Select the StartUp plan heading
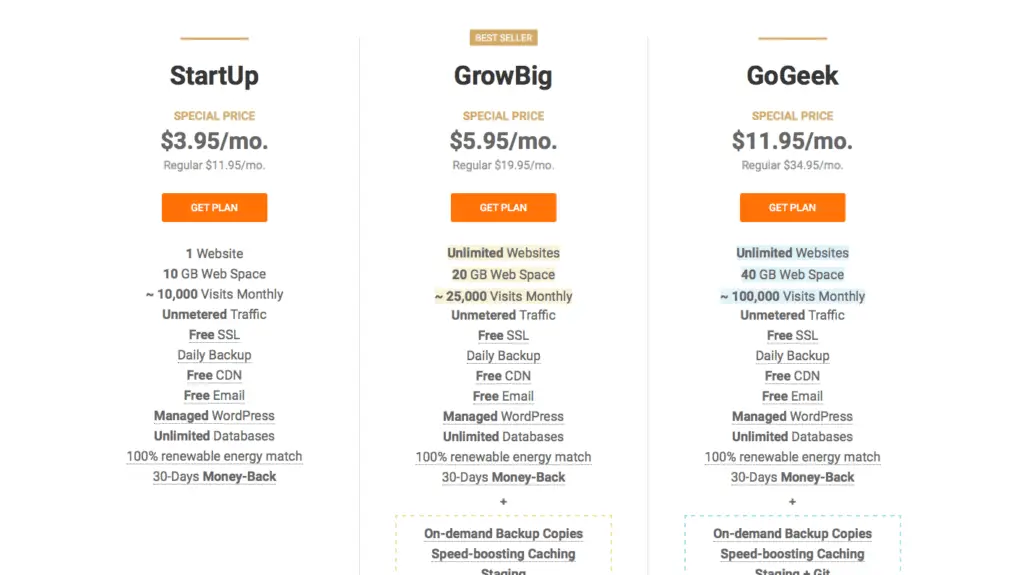 (214, 76)
